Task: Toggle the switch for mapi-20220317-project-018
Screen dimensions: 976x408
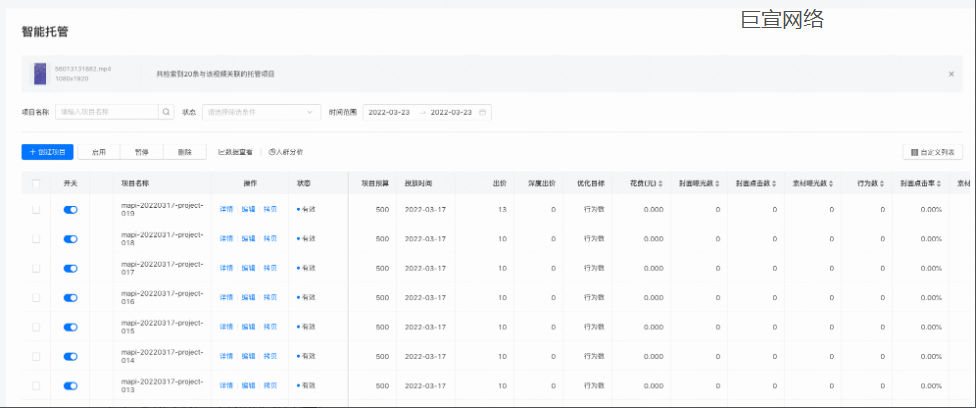Action: pos(70,239)
